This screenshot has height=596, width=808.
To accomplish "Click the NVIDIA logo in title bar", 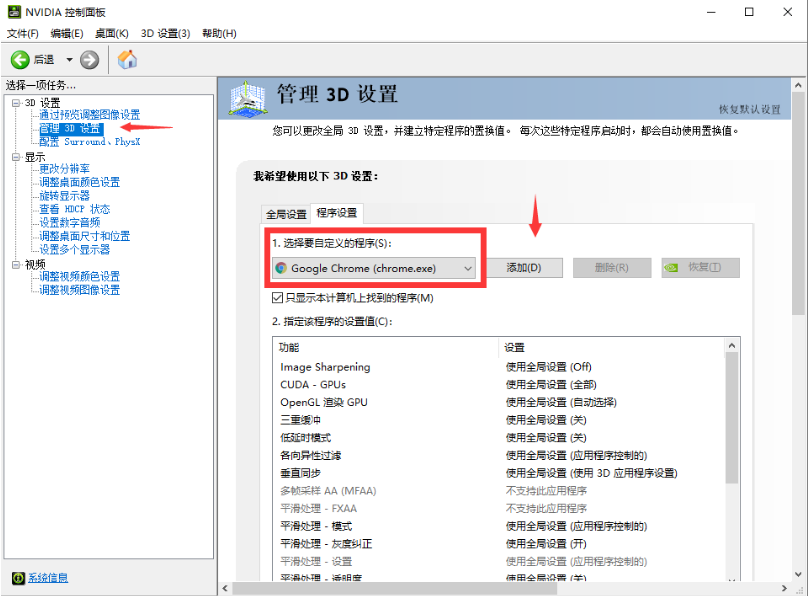I will (x=12, y=12).
